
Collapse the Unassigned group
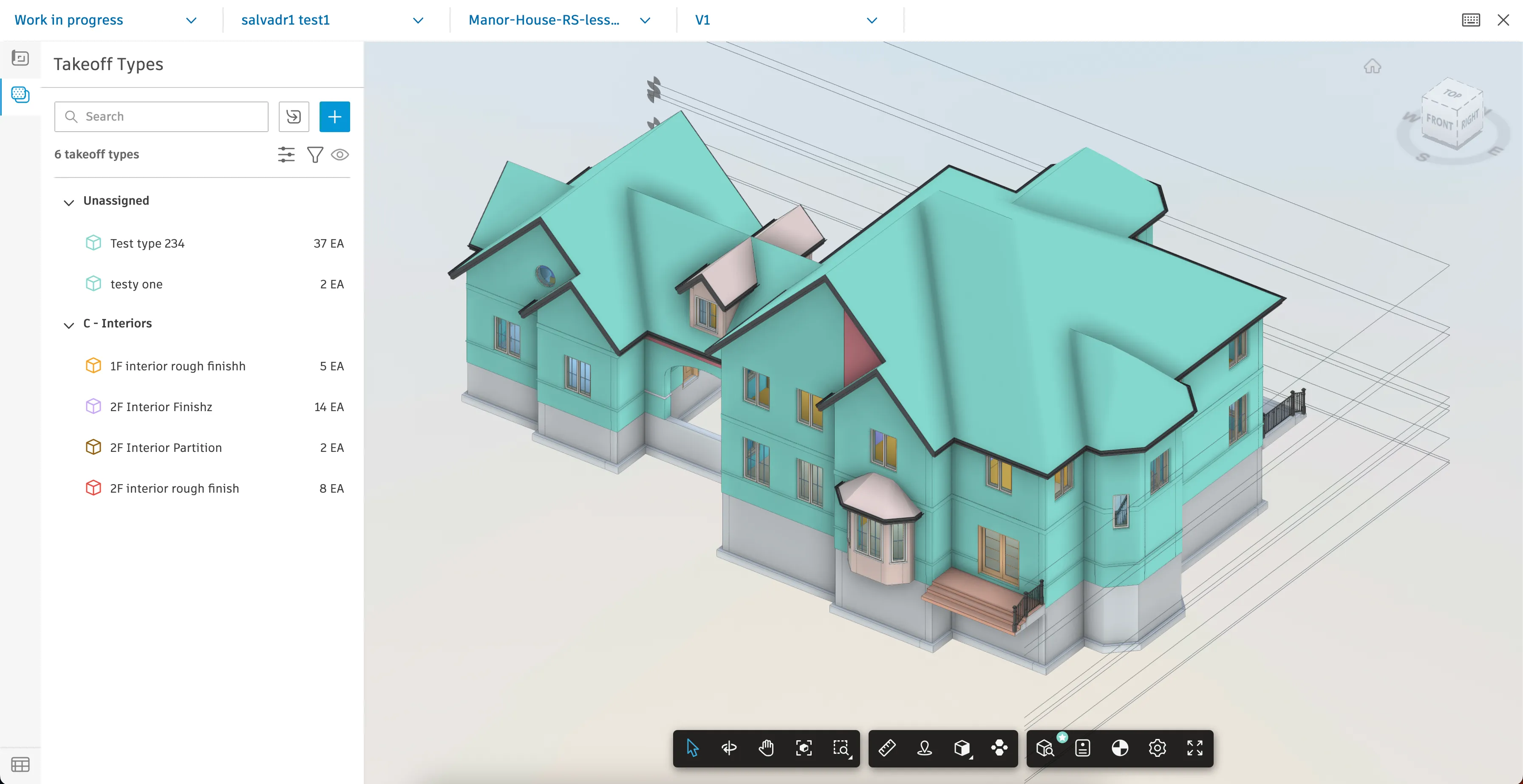pyautogui.click(x=68, y=202)
